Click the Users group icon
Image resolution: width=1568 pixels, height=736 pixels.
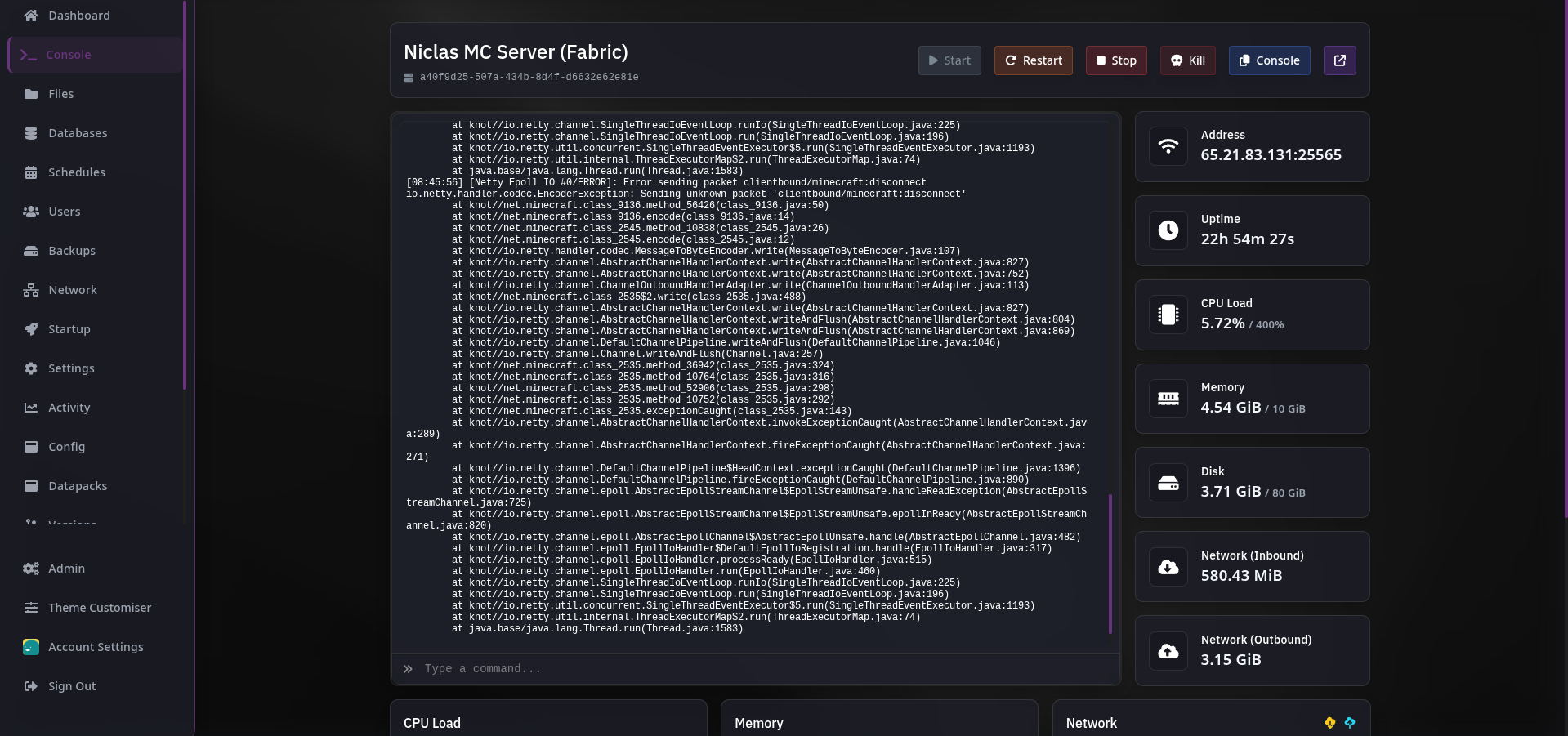coord(31,212)
